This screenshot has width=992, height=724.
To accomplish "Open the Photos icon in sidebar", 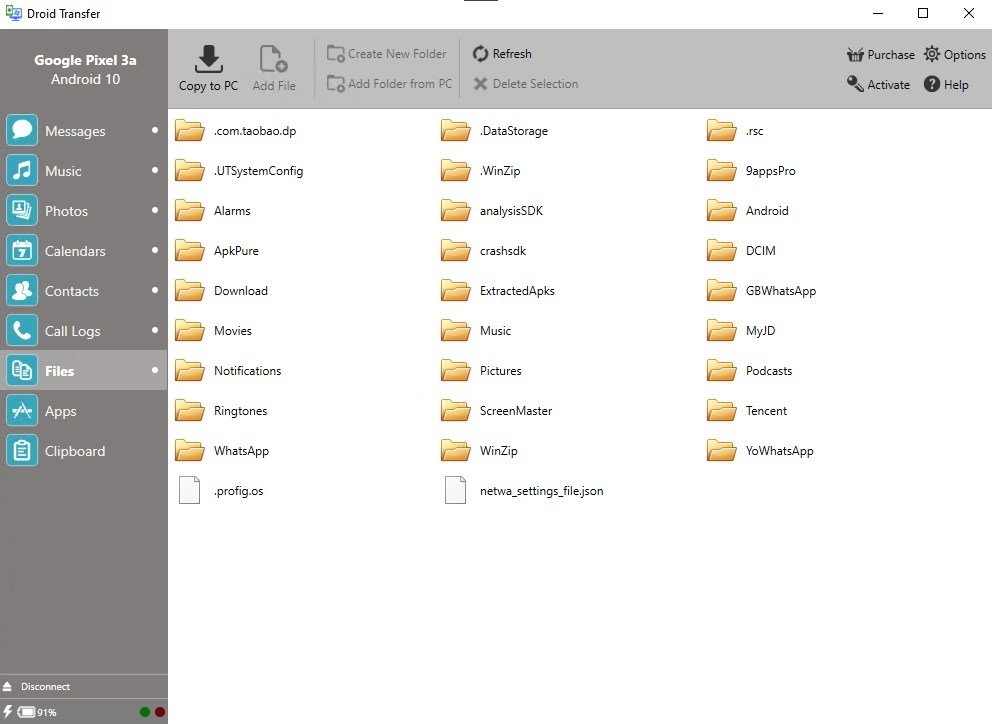I will pos(22,210).
